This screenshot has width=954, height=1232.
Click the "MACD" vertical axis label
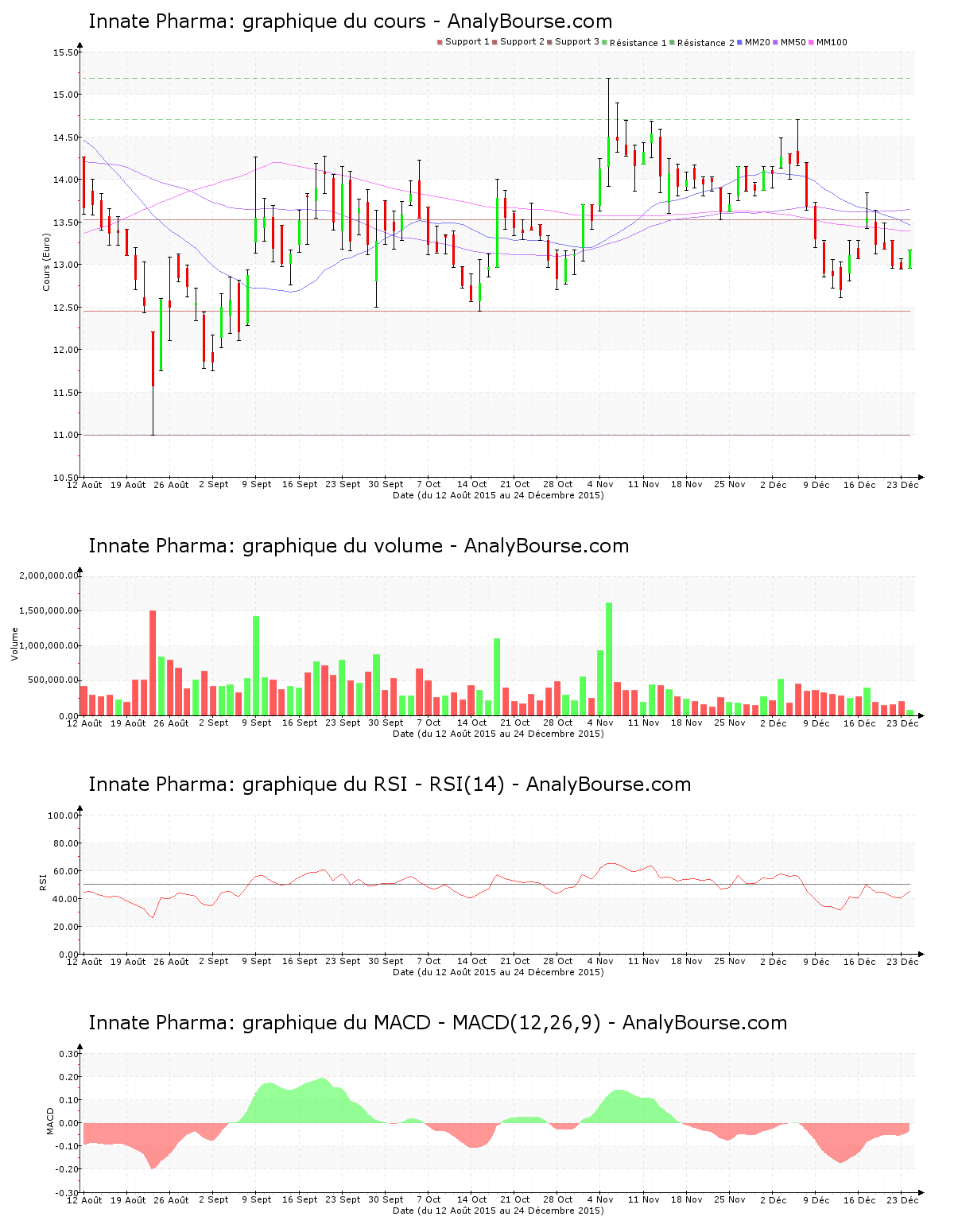(x=50, y=1121)
